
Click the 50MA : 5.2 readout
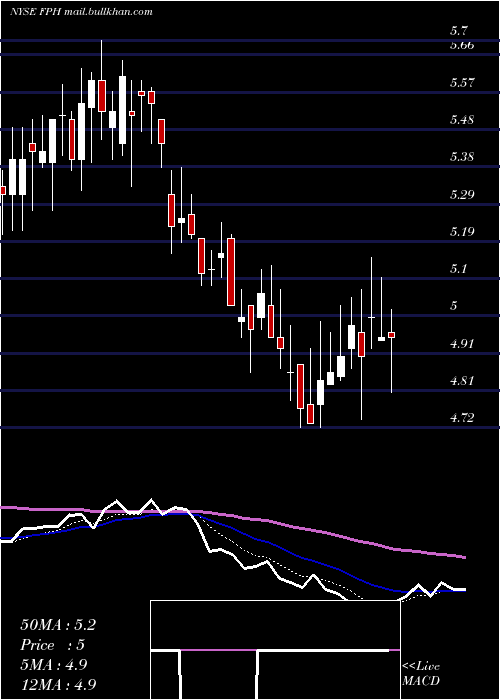click(x=58, y=625)
